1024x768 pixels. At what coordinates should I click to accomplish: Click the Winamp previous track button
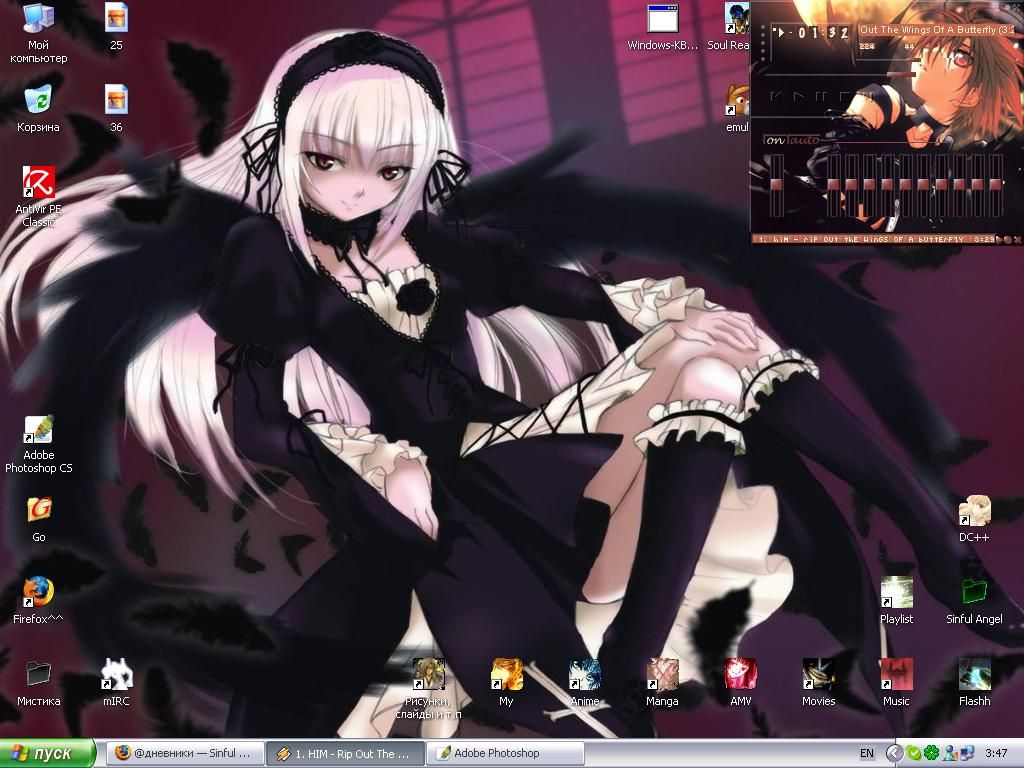pos(776,97)
